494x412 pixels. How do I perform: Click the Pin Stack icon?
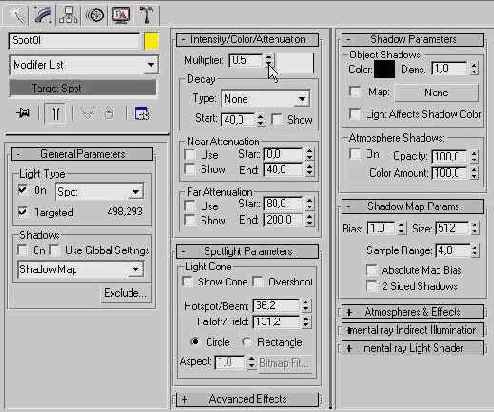point(23,114)
